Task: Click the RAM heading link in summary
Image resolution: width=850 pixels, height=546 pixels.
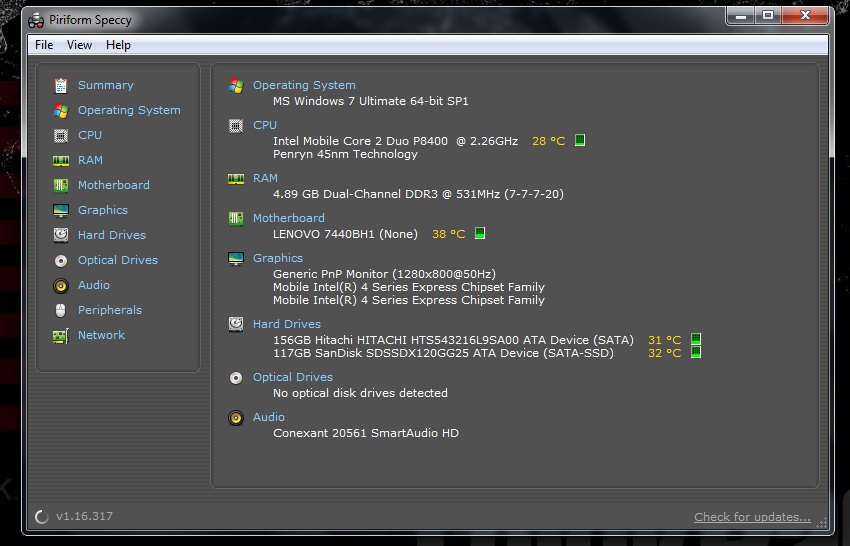Action: [x=265, y=178]
